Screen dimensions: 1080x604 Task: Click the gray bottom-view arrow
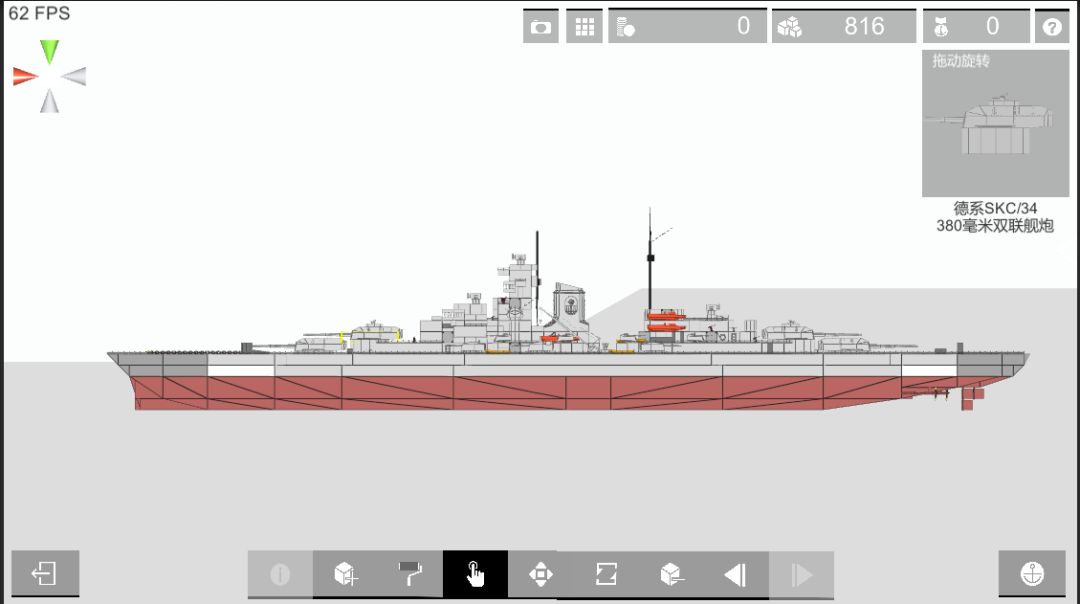click(x=50, y=101)
